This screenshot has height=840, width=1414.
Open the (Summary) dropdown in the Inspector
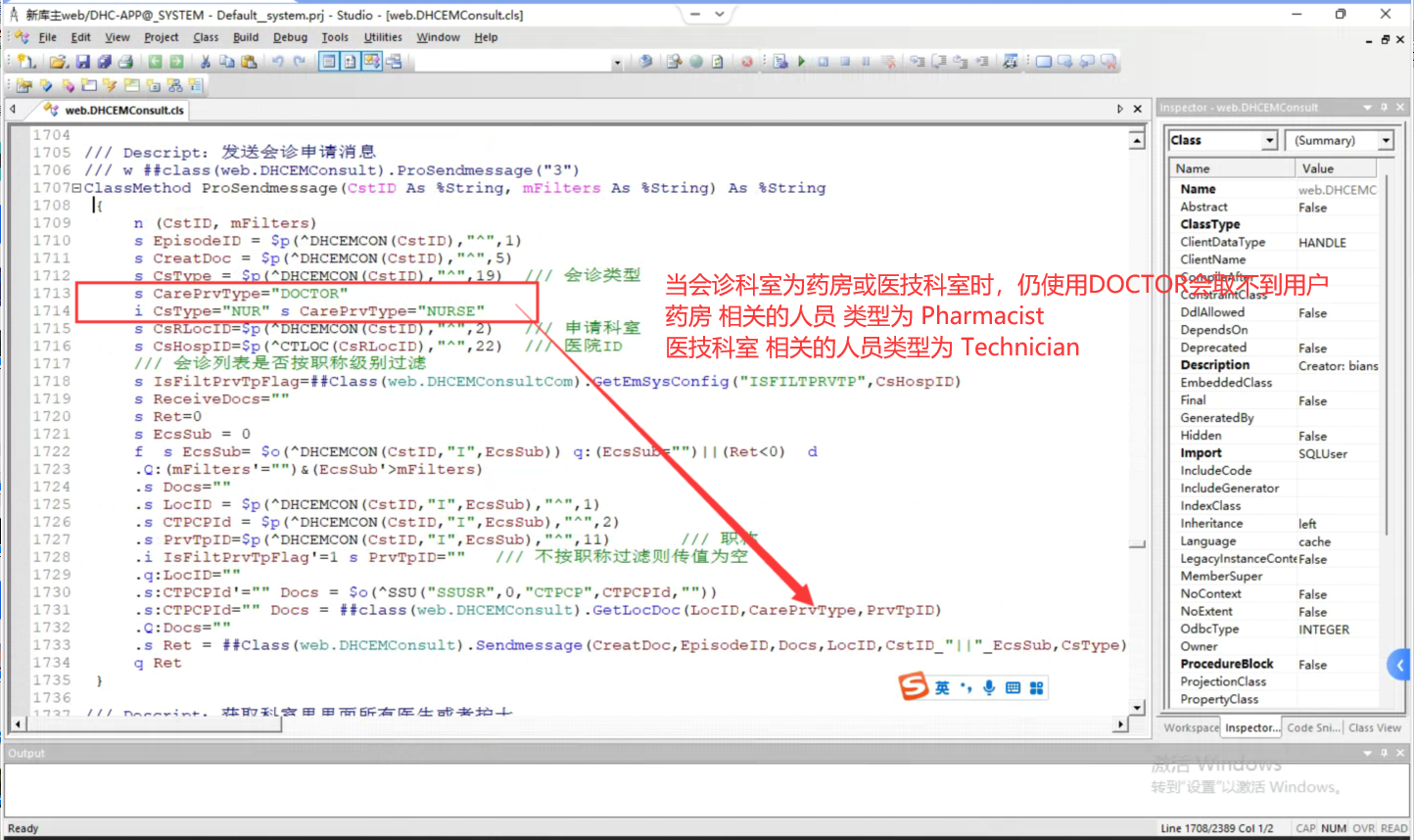coord(1386,141)
